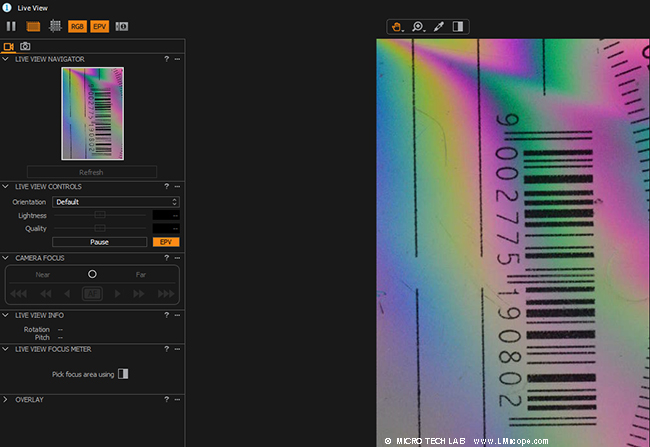Click the Pick focus area tool icon

pos(123,374)
